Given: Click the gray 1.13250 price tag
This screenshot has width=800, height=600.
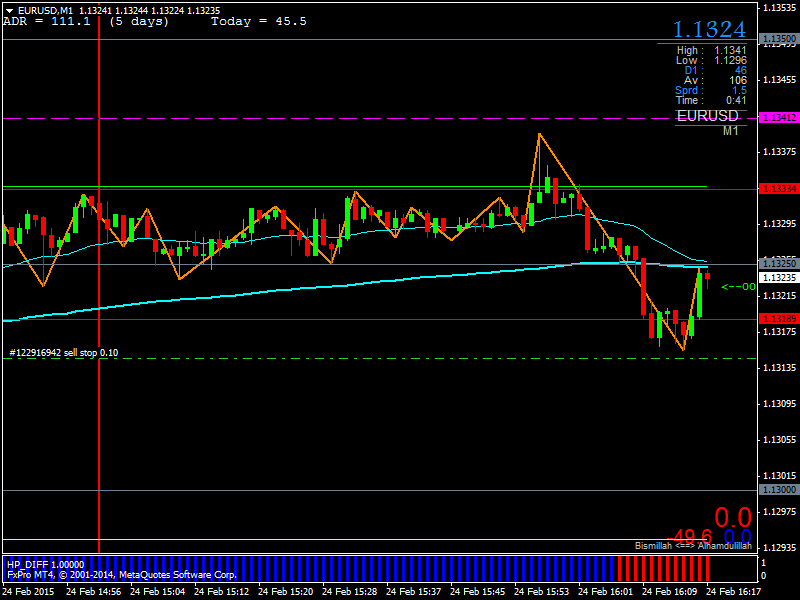Looking at the screenshot, I should click(779, 263).
